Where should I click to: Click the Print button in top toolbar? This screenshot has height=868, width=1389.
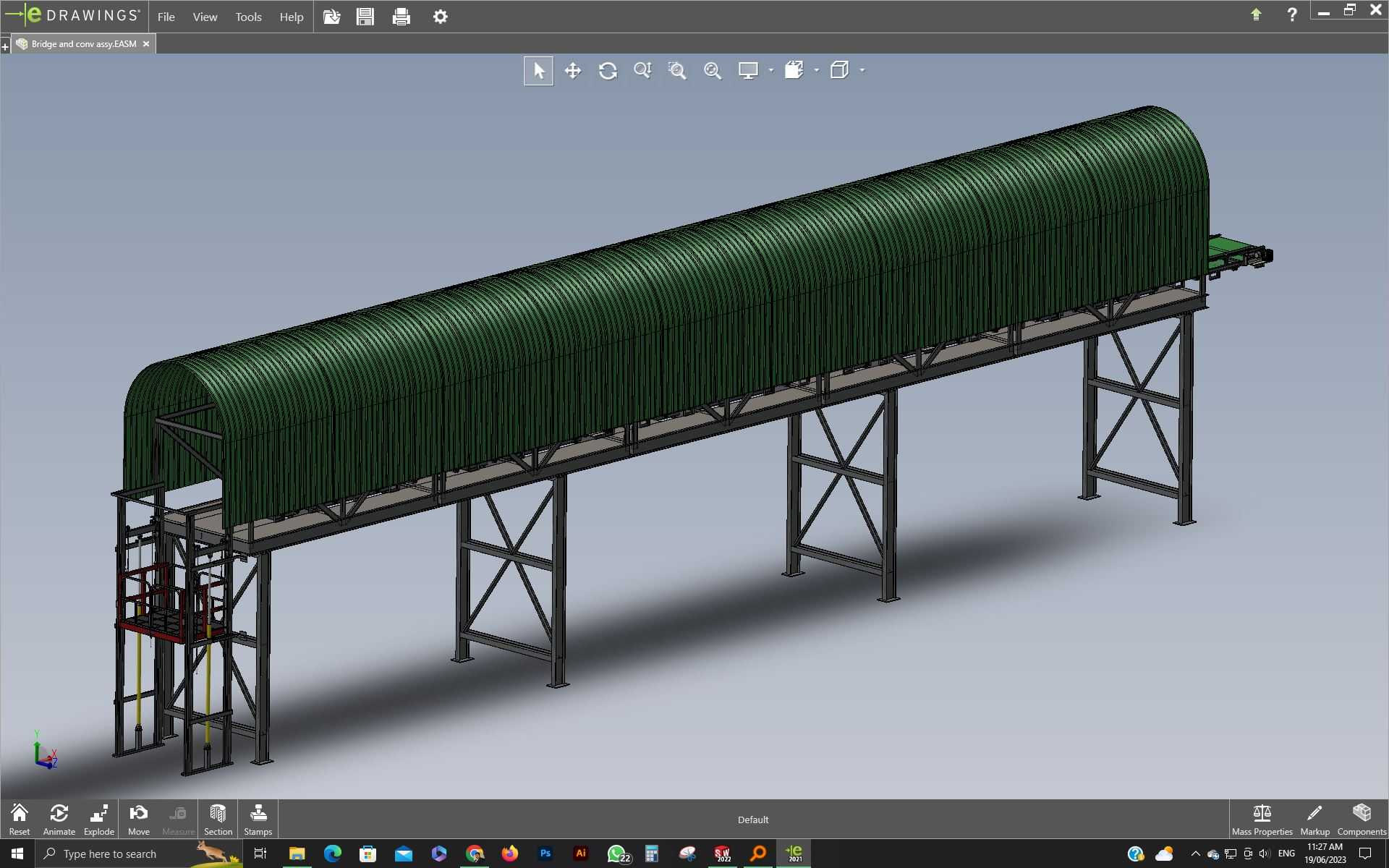pos(402,17)
